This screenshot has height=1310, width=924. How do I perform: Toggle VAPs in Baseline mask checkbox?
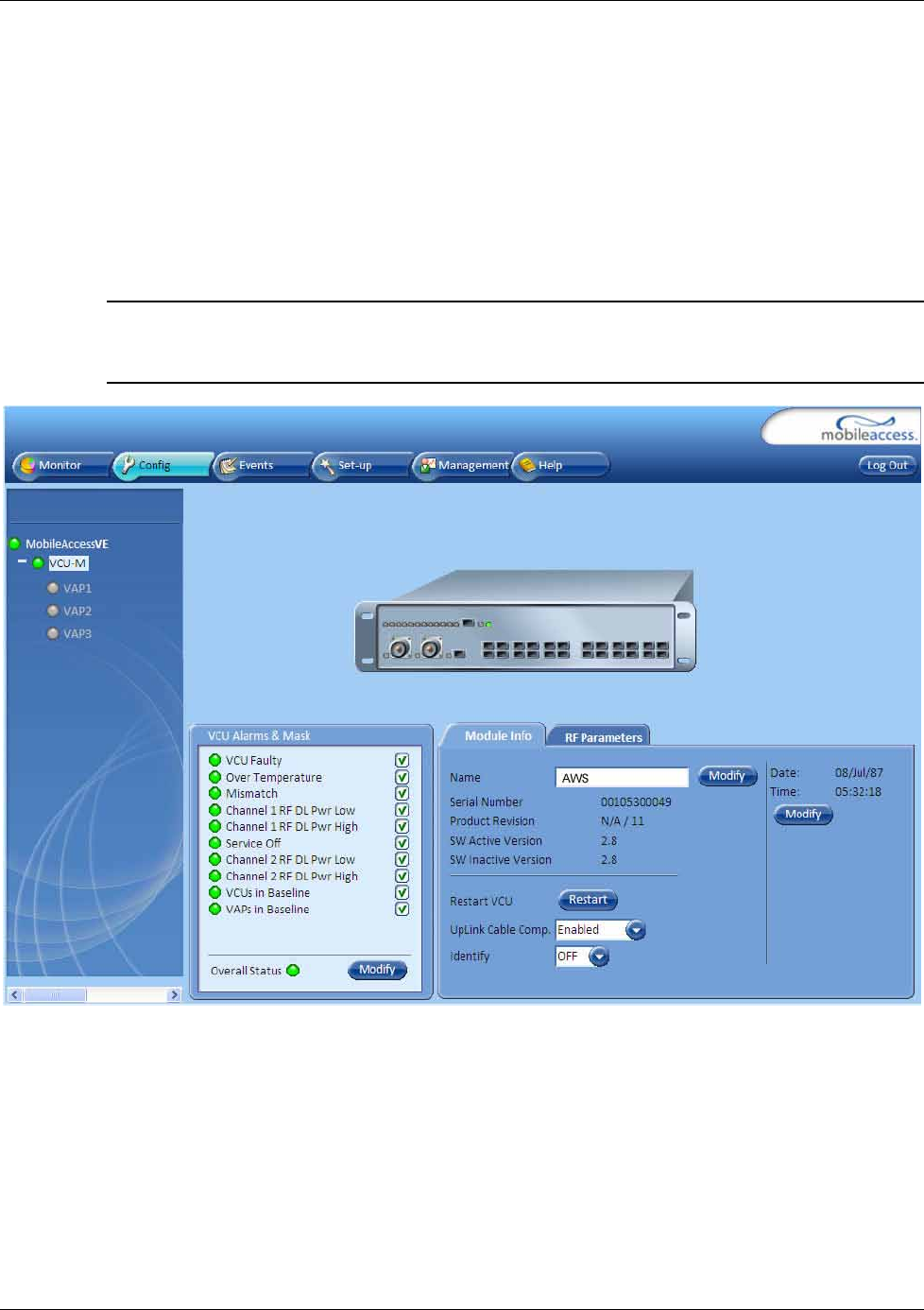tap(402, 909)
